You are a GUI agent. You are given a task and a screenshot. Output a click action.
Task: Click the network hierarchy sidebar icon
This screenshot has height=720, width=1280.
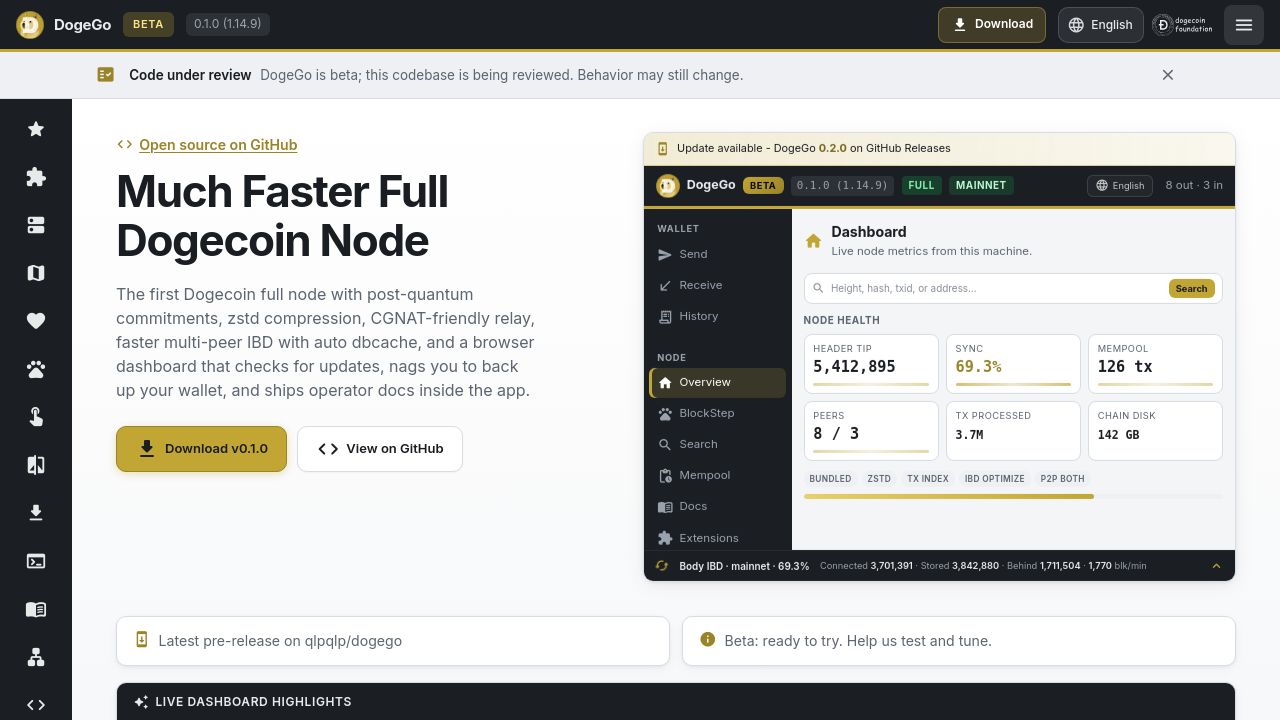tap(36, 657)
